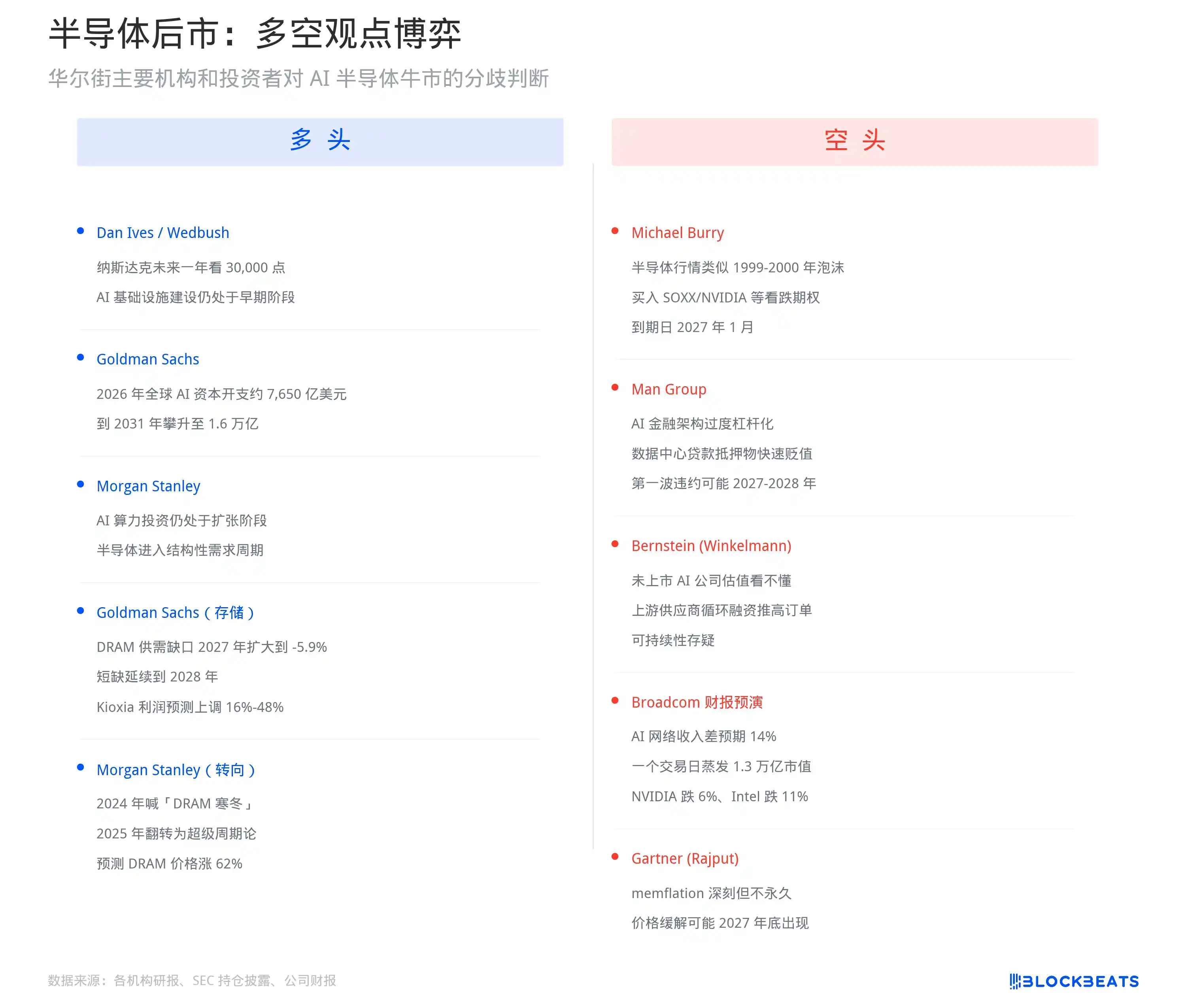Viewport: 1186px width, 1008px height.
Task: Select the Bernstein (Winkelmann) heading
Action: pos(711,546)
